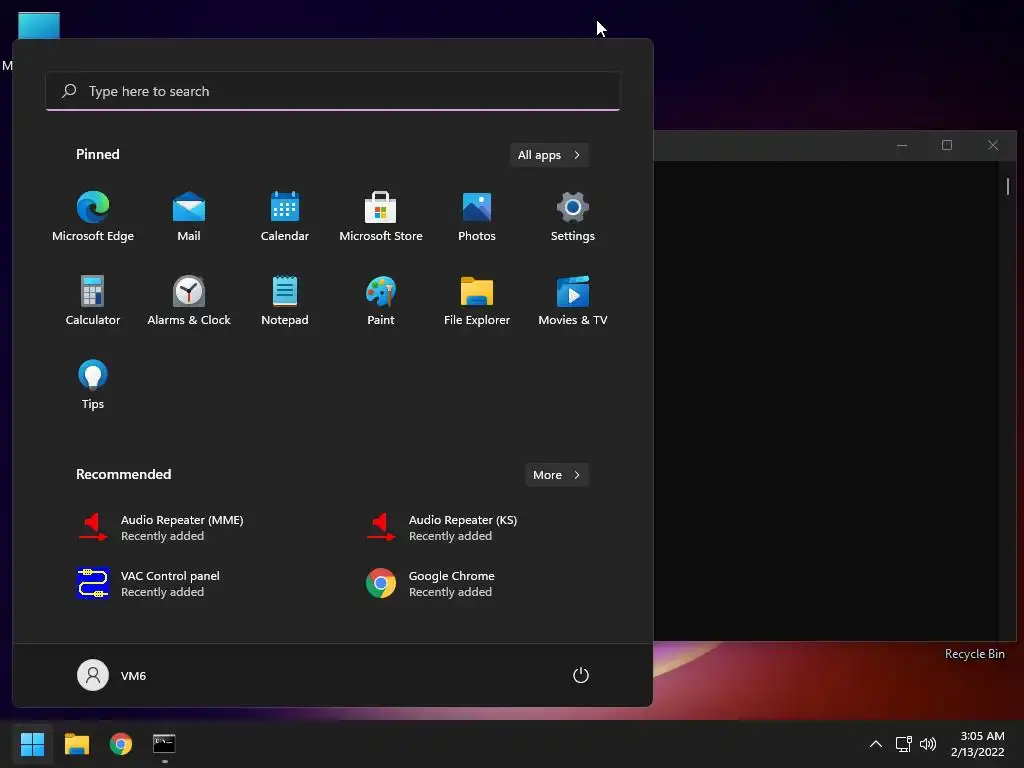Open the clock showing 3:05 AM
The height and width of the screenshot is (768, 1024).
click(978, 744)
